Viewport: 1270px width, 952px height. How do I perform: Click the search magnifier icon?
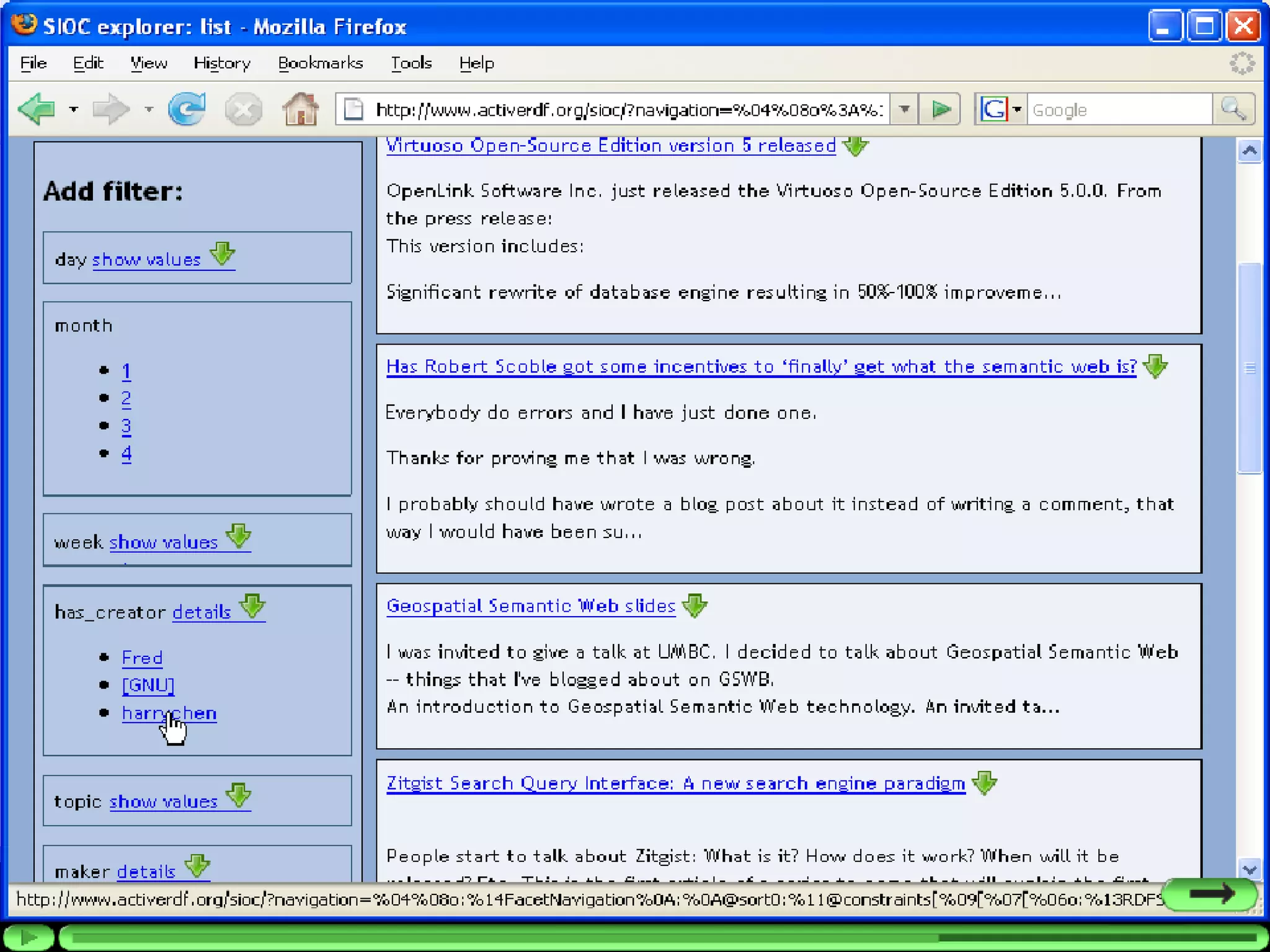pyautogui.click(x=1233, y=110)
